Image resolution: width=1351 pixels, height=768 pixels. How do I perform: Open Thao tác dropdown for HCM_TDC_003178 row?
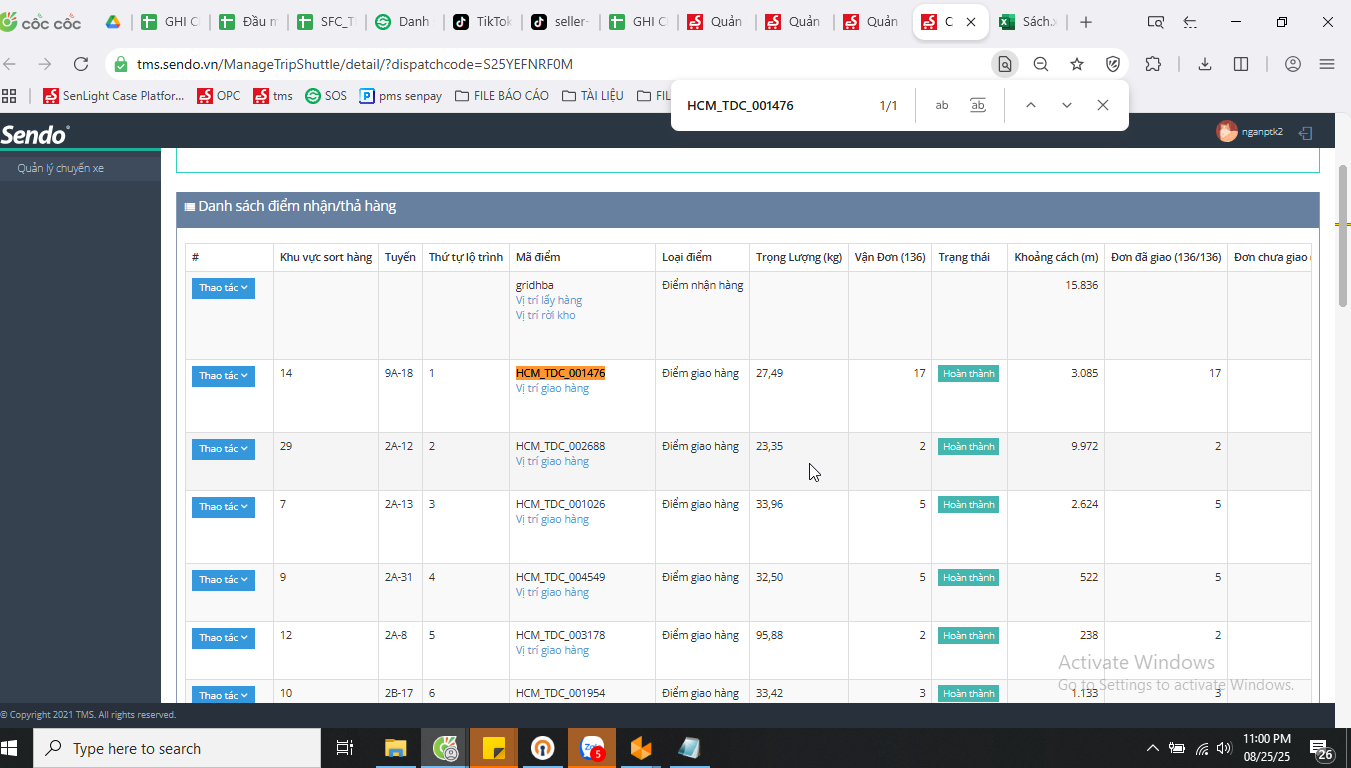[x=223, y=638]
